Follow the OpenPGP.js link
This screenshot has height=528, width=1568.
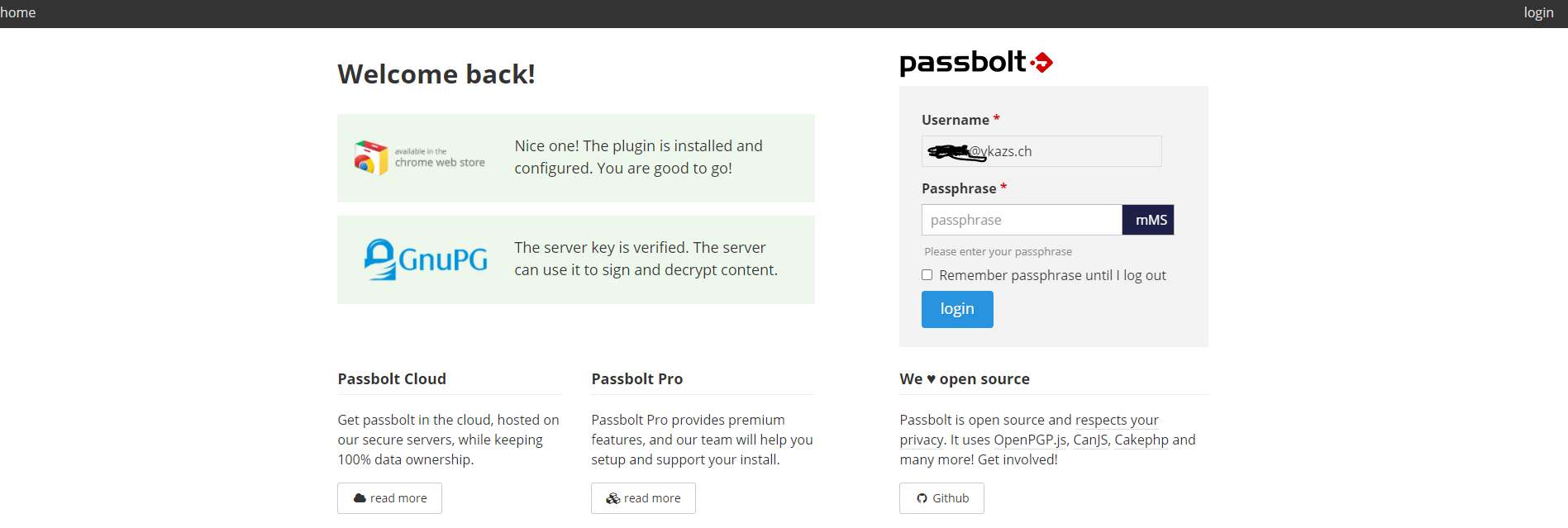click(x=1030, y=440)
